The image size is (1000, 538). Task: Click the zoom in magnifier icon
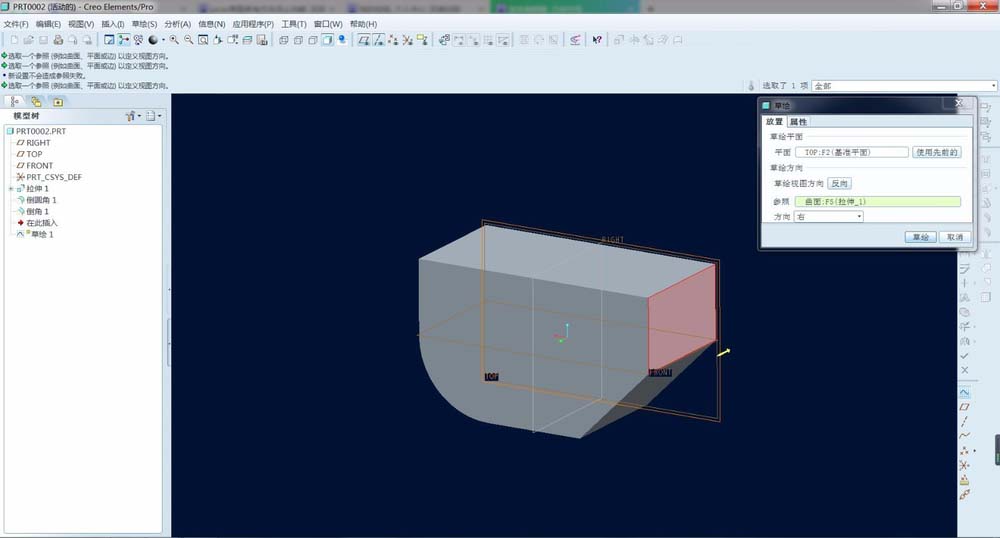174,40
